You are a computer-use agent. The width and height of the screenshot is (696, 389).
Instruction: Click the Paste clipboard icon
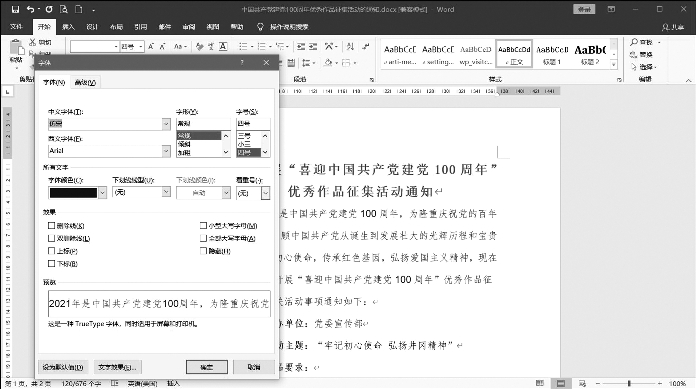click(x=16, y=48)
